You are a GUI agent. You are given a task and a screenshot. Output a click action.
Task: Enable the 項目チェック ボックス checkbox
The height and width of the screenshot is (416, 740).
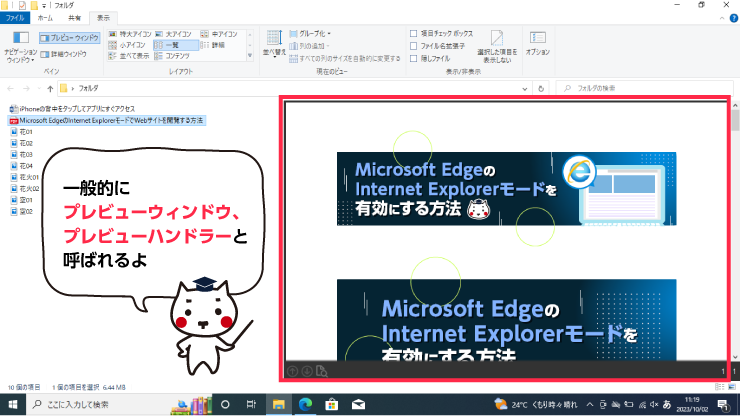click(413, 34)
